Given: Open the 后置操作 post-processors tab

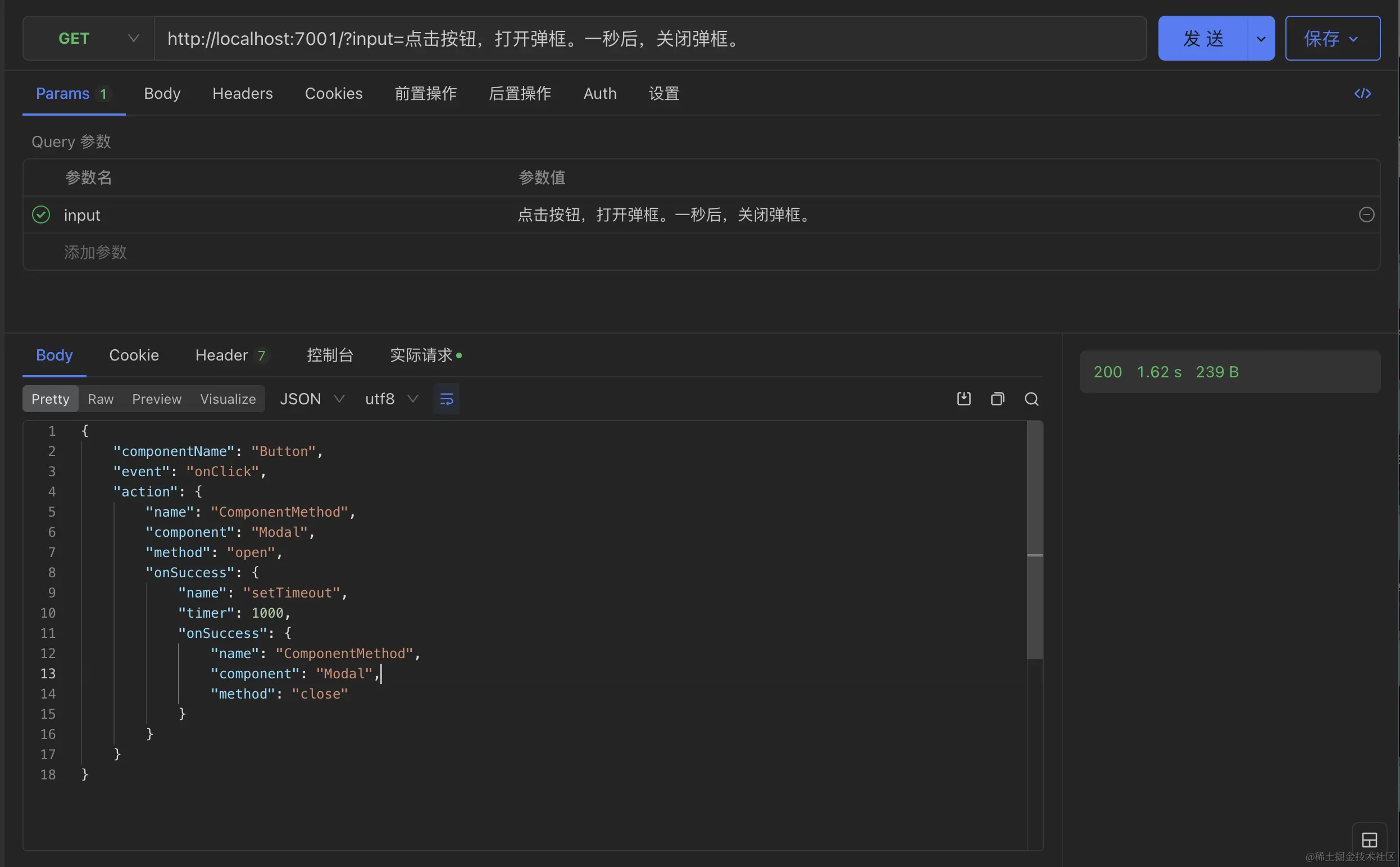Looking at the screenshot, I should [519, 93].
